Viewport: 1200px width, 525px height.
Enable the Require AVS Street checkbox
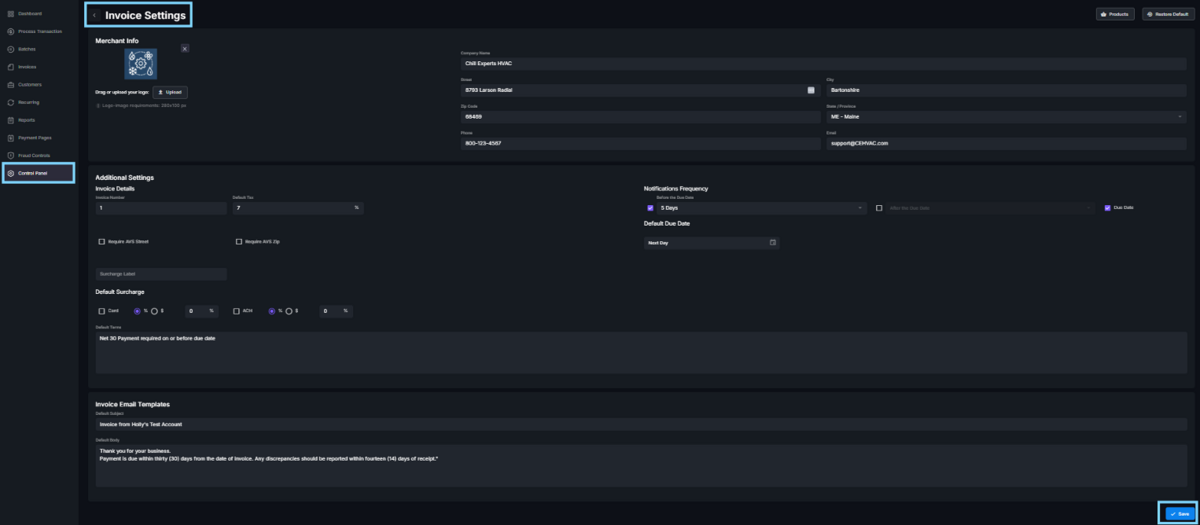click(x=101, y=242)
